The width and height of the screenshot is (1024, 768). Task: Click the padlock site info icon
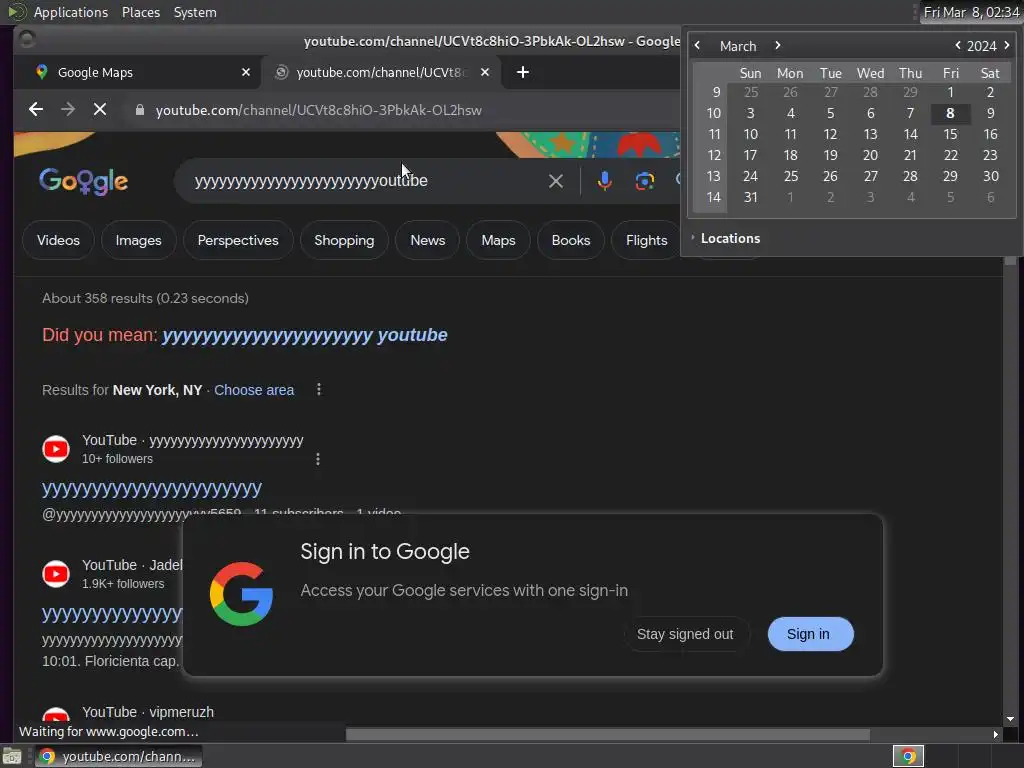tap(139, 110)
